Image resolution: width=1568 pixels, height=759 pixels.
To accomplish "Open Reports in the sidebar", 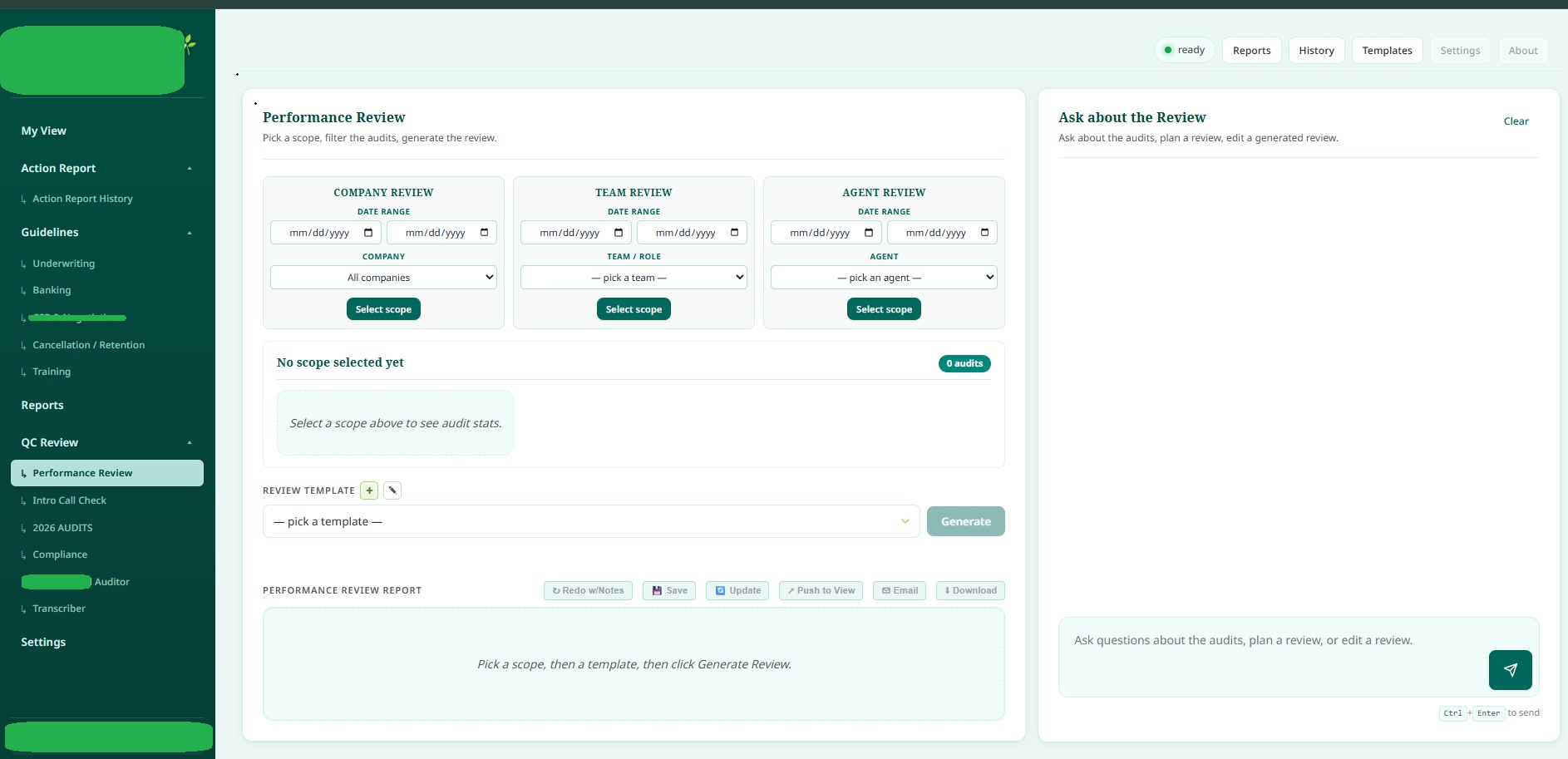I will pyautogui.click(x=42, y=405).
